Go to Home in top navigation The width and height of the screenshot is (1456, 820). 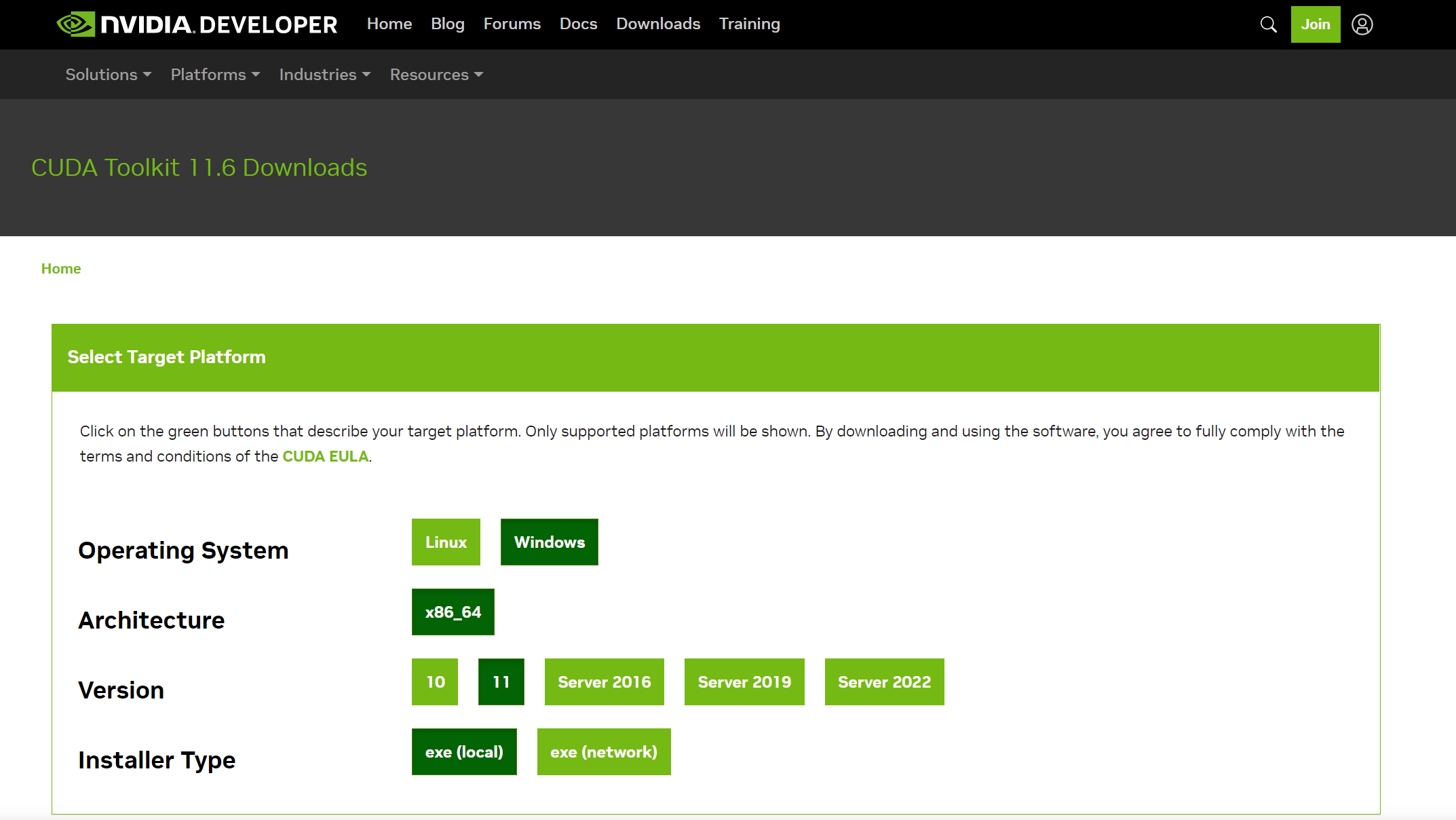click(x=389, y=24)
